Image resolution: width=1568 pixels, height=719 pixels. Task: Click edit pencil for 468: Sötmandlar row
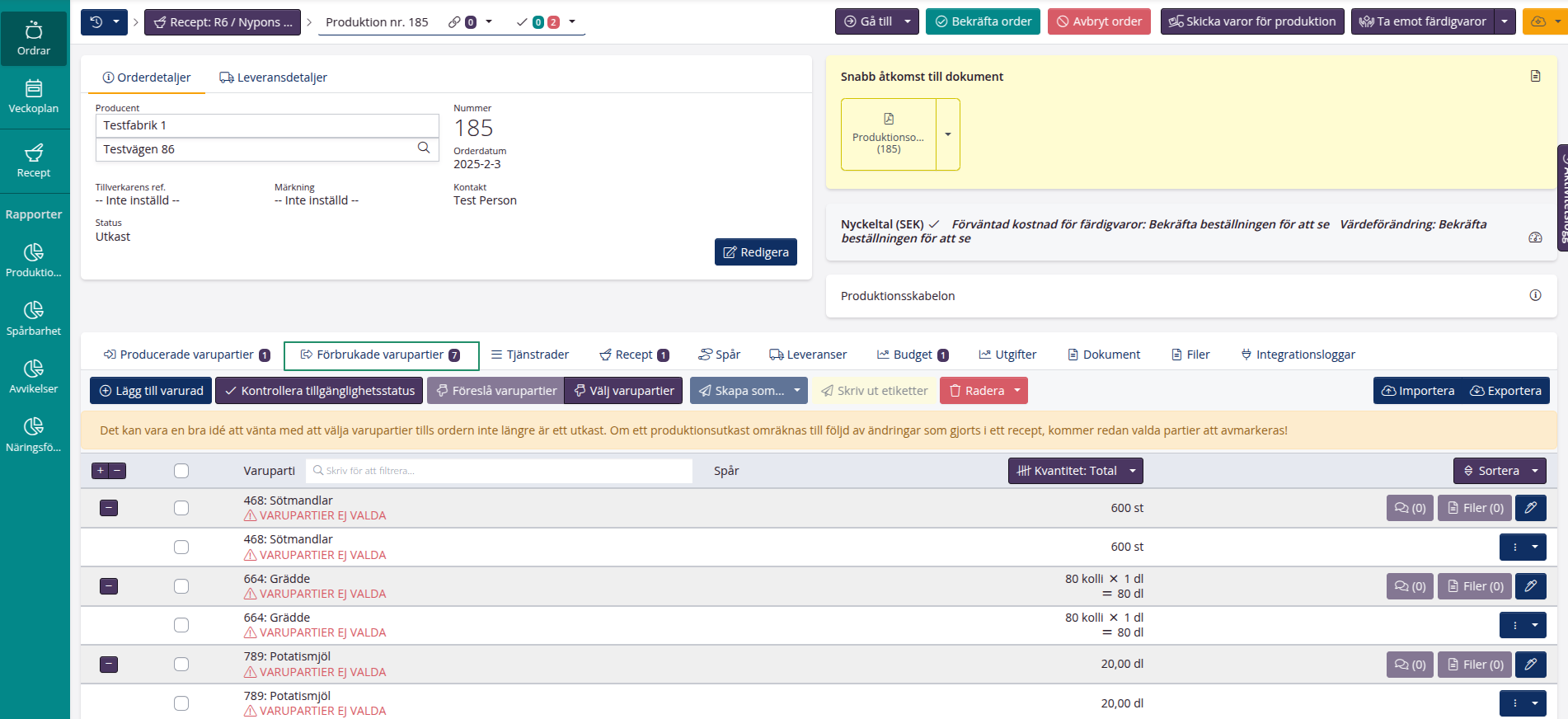[1530, 508]
